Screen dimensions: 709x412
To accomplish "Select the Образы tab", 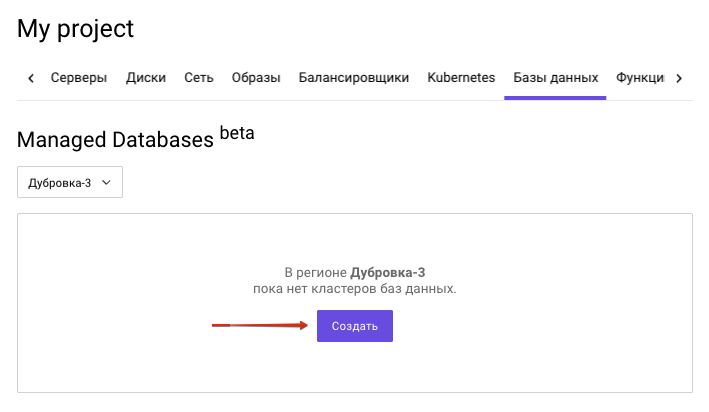I will click(x=255, y=78).
